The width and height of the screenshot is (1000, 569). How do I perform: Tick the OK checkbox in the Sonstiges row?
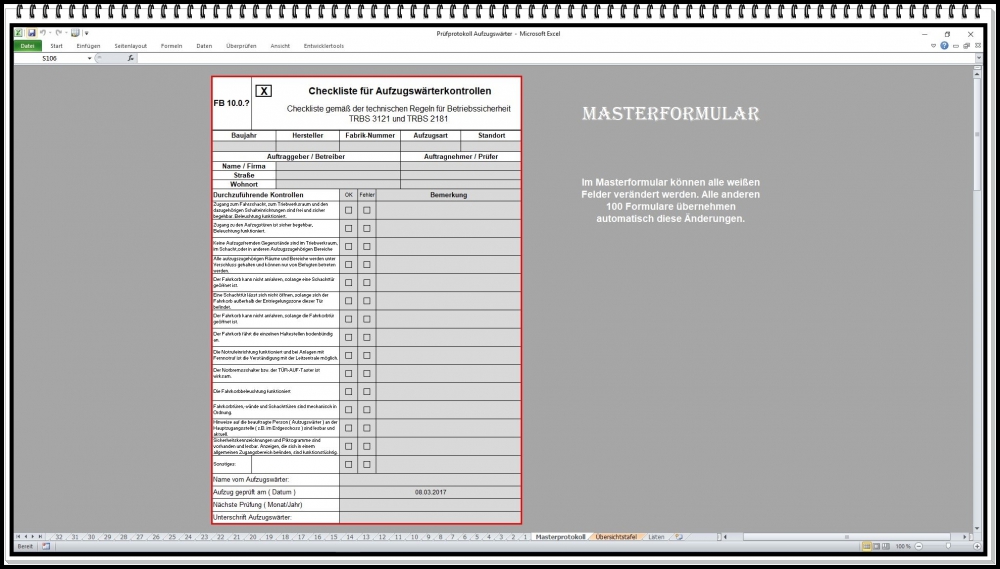(x=349, y=464)
